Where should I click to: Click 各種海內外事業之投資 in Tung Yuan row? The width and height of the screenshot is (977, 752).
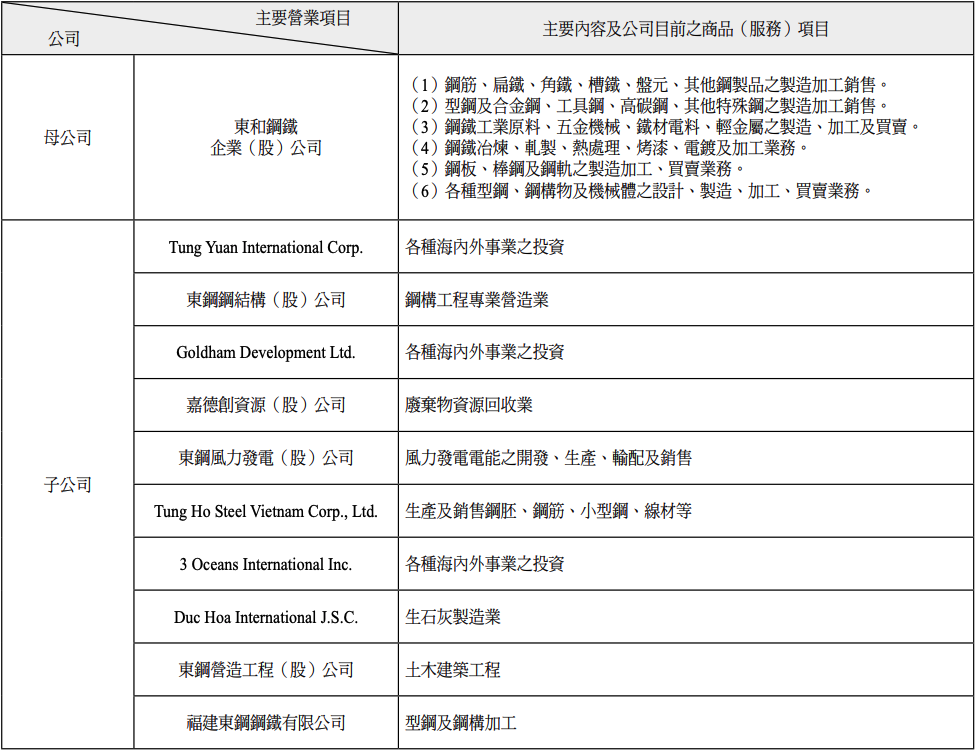(485, 247)
